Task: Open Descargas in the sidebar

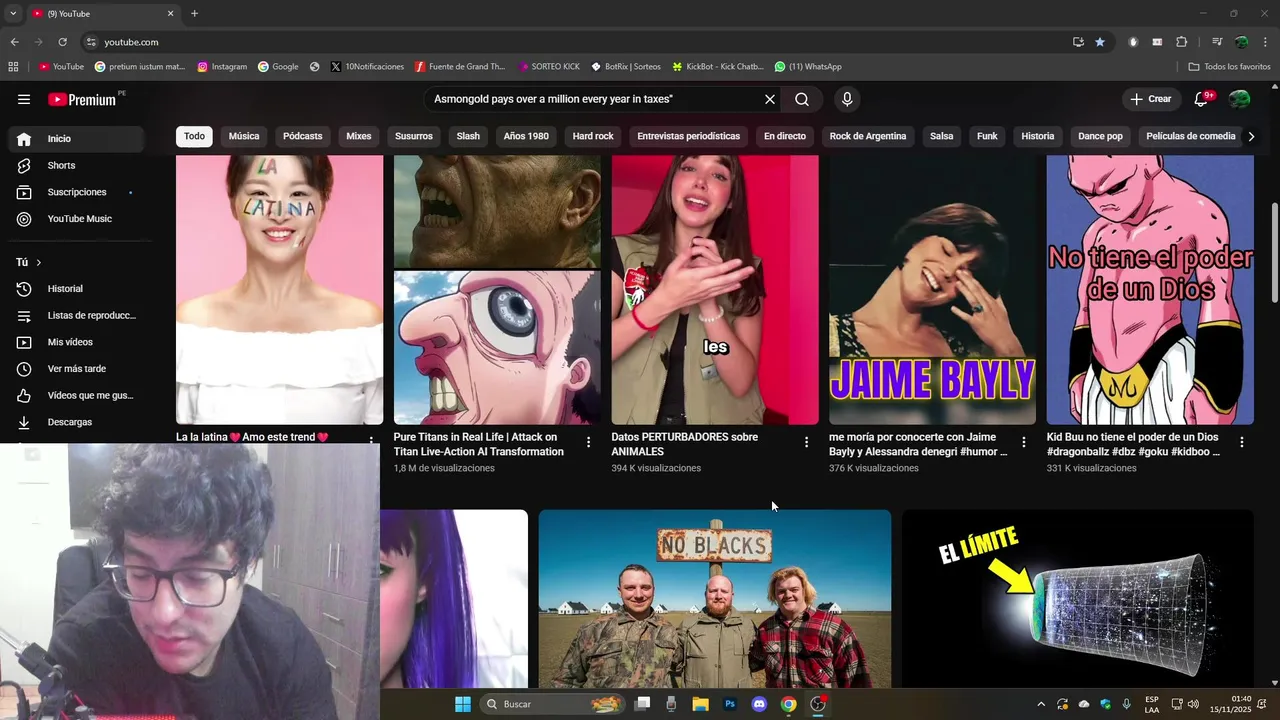Action: [x=76, y=422]
